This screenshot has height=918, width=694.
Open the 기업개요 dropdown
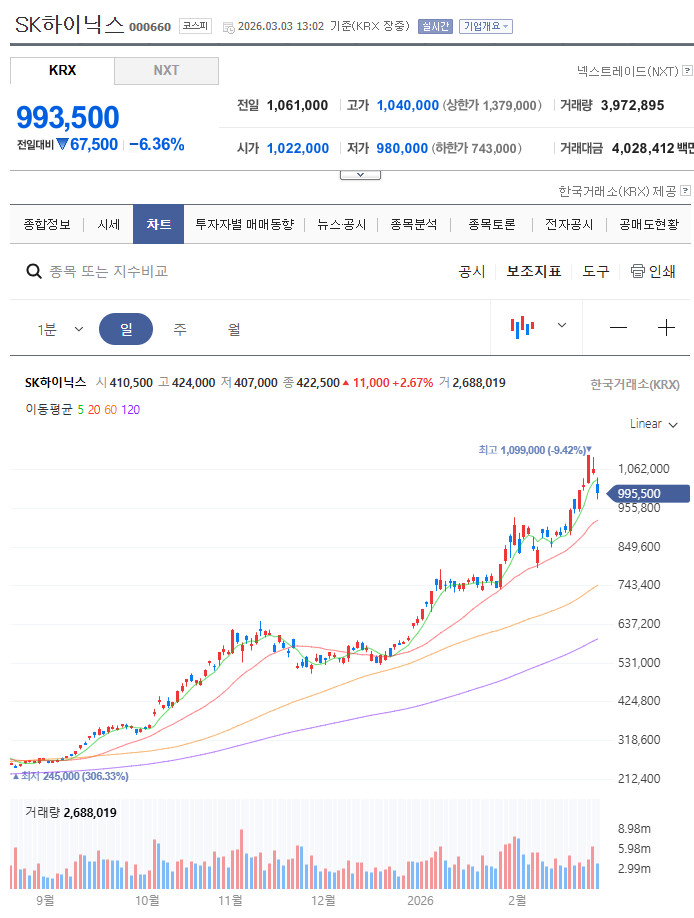click(x=486, y=26)
